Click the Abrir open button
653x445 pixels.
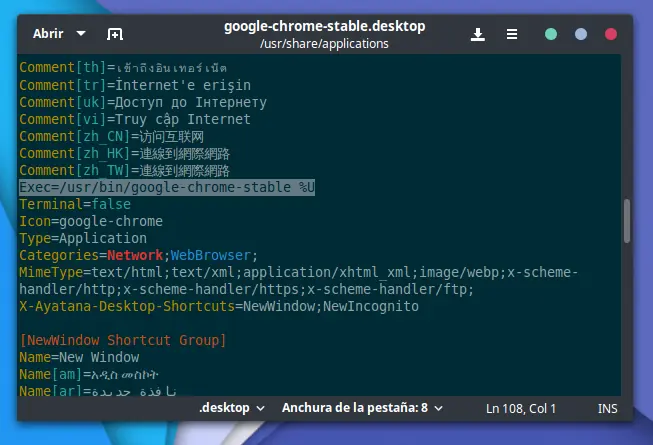coord(48,34)
